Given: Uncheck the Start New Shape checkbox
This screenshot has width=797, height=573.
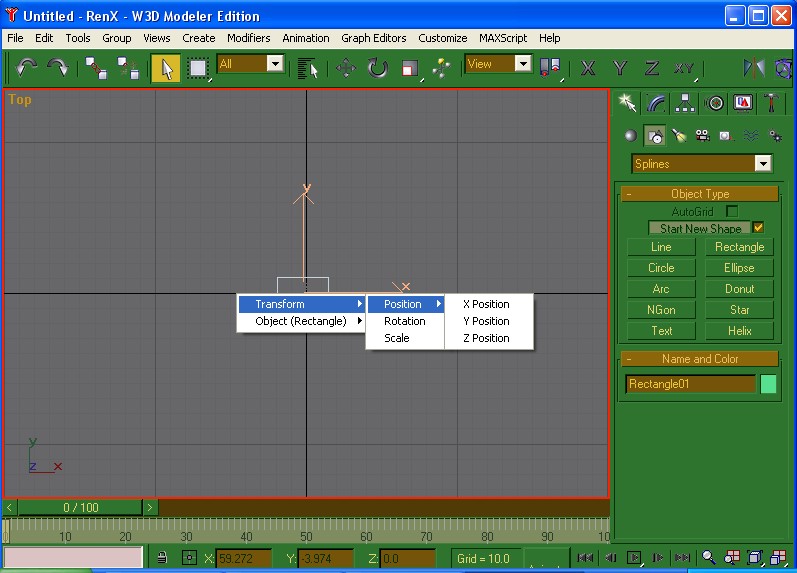Looking at the screenshot, I should [x=758, y=228].
